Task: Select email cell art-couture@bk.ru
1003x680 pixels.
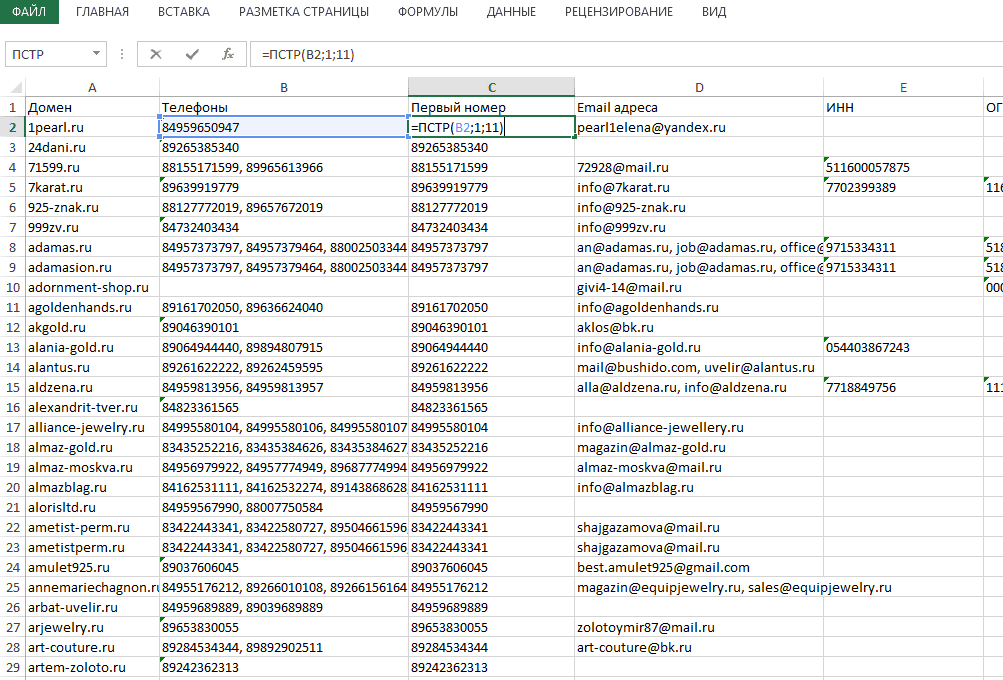Action: point(699,647)
